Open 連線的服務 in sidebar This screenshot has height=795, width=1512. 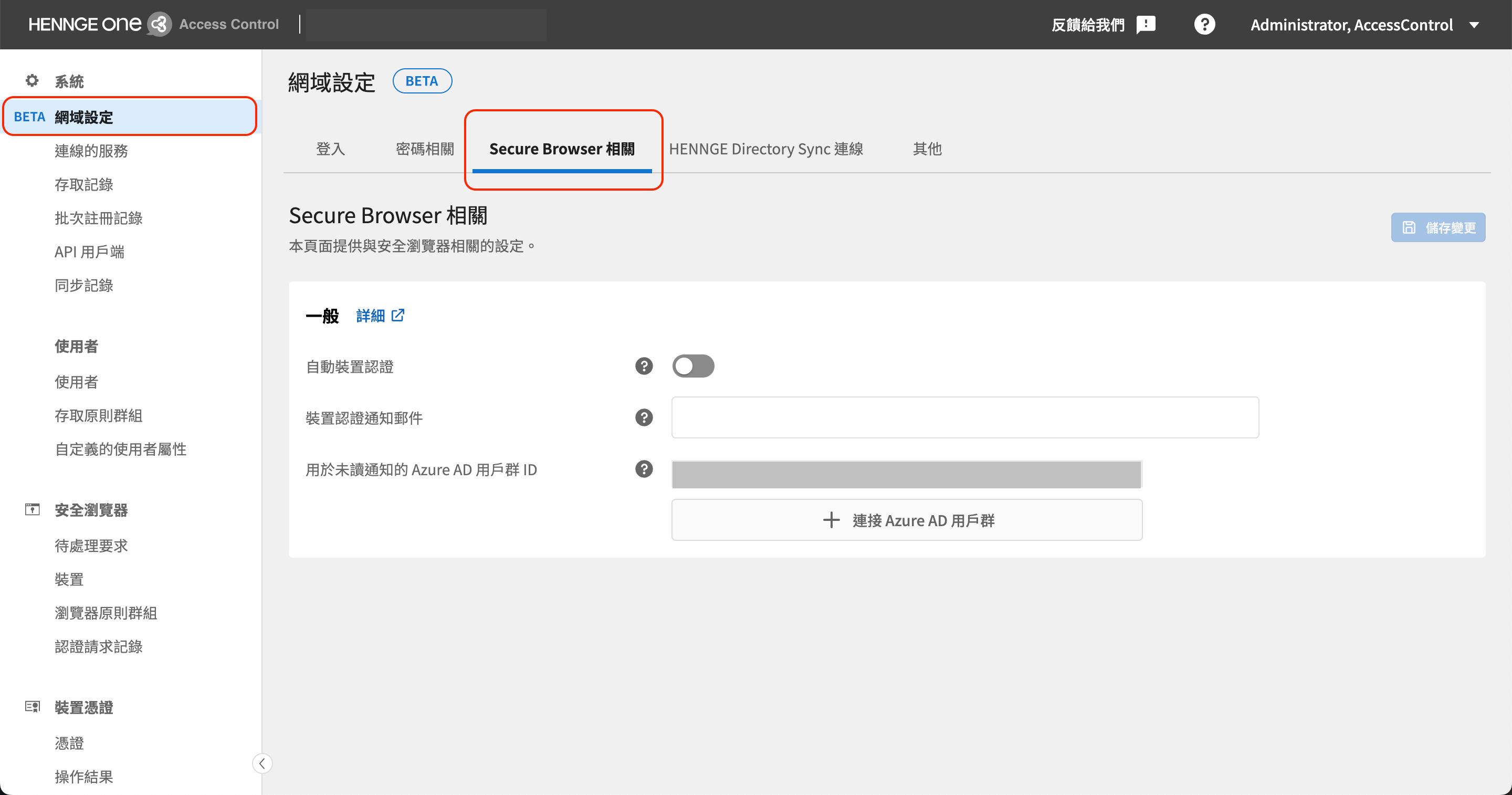pos(91,151)
